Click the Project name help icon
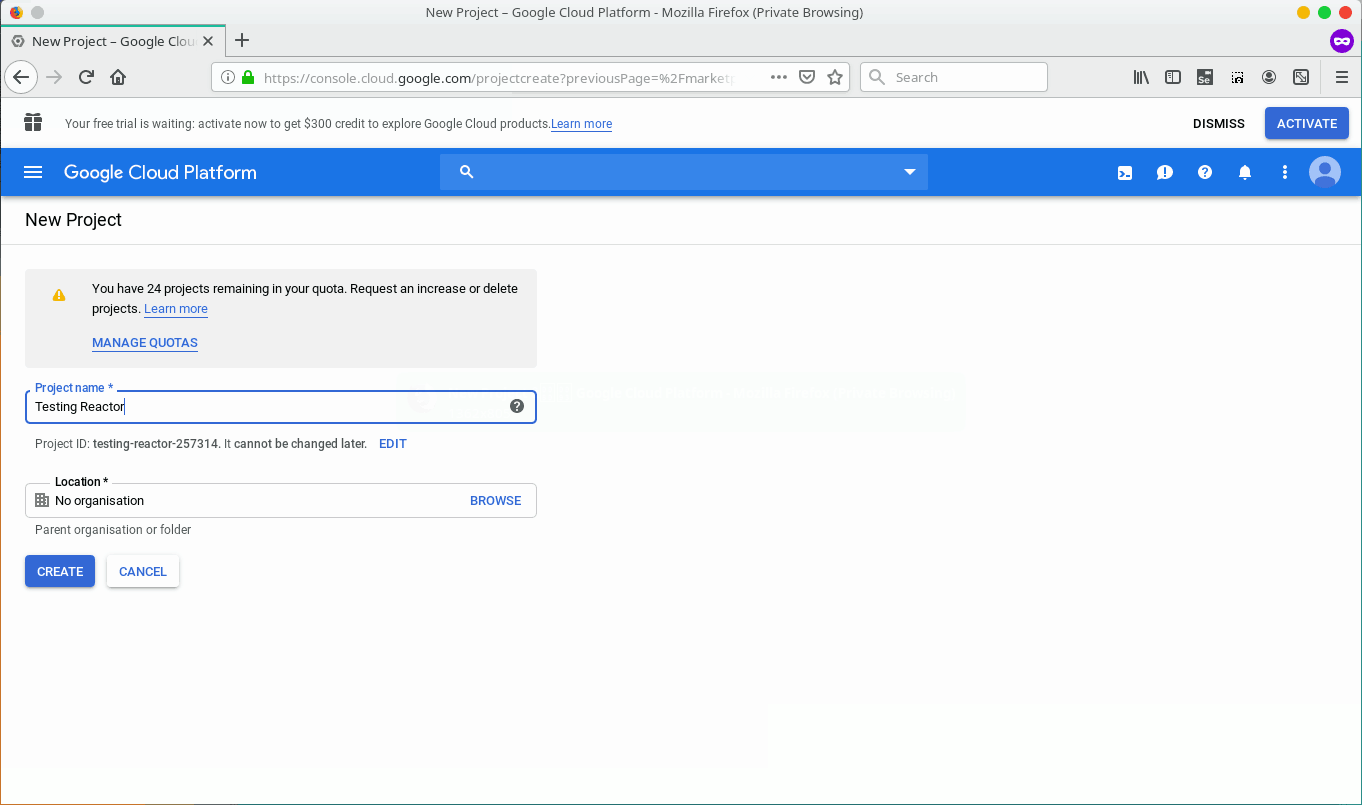 pos(517,406)
